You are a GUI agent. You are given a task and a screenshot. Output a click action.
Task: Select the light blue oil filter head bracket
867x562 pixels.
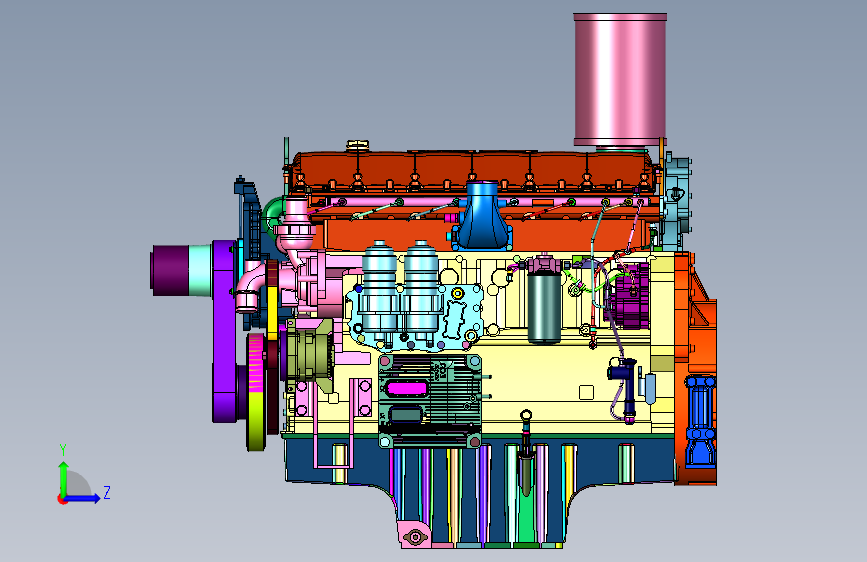pyautogui.click(x=415, y=318)
